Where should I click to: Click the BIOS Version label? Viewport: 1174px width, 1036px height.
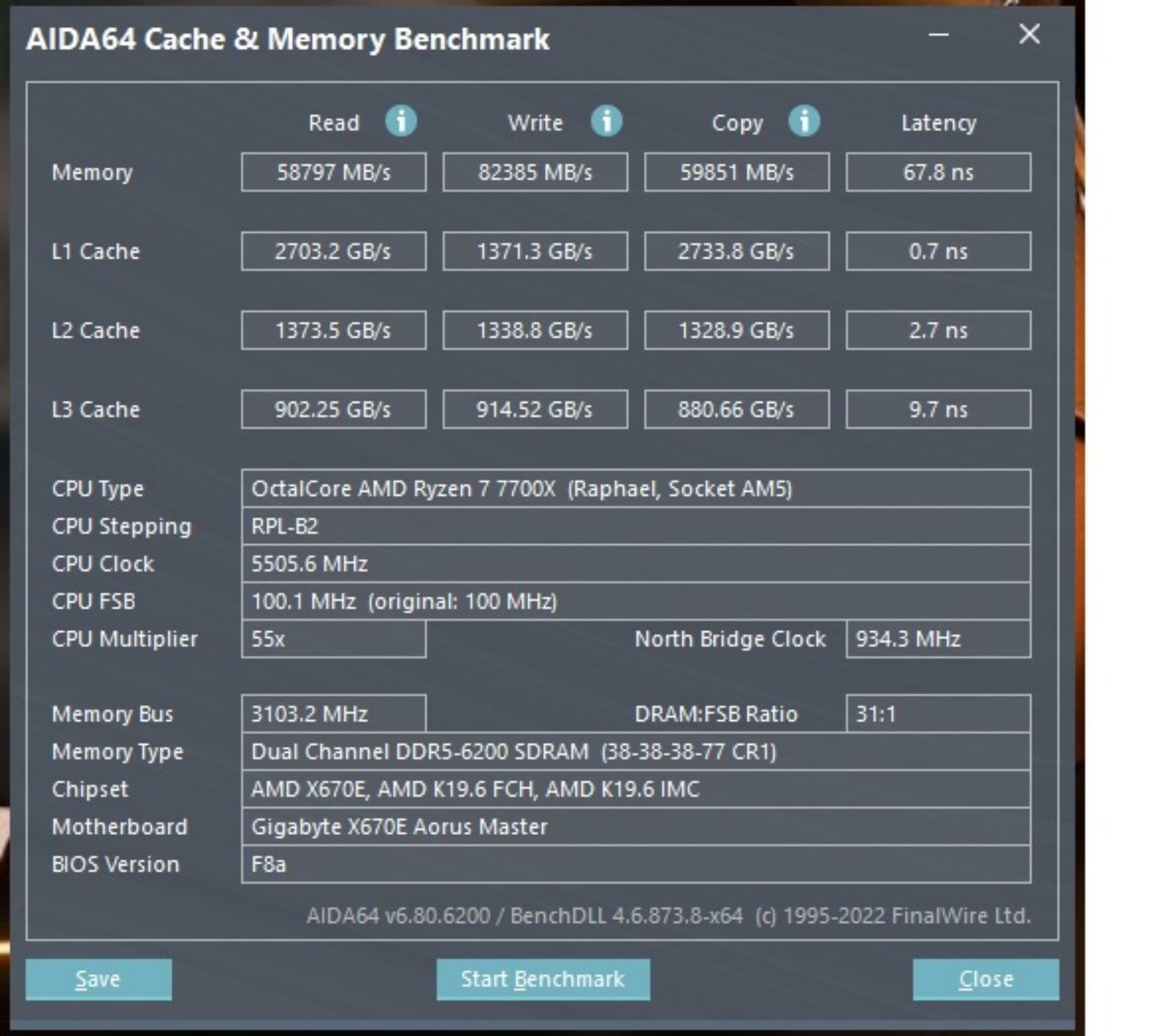pos(116,865)
